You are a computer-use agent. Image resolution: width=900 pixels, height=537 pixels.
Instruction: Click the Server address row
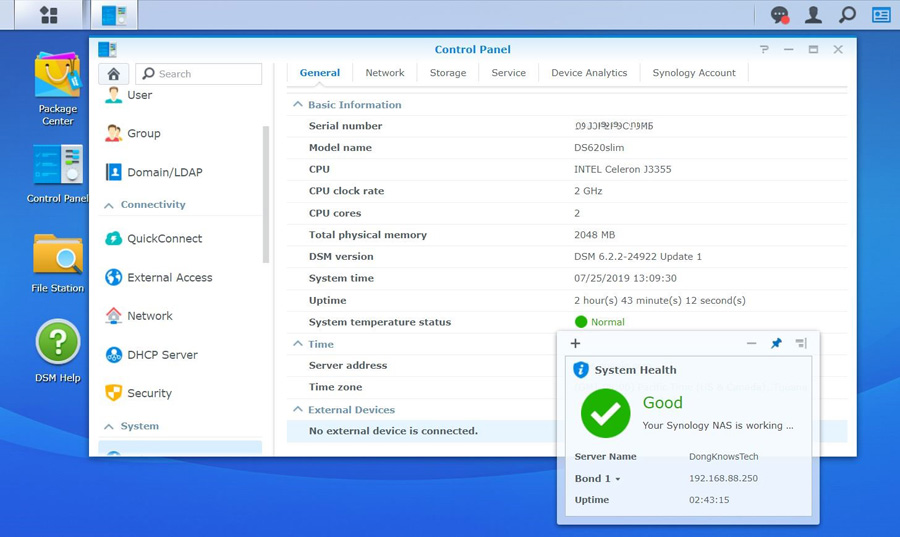click(567, 365)
